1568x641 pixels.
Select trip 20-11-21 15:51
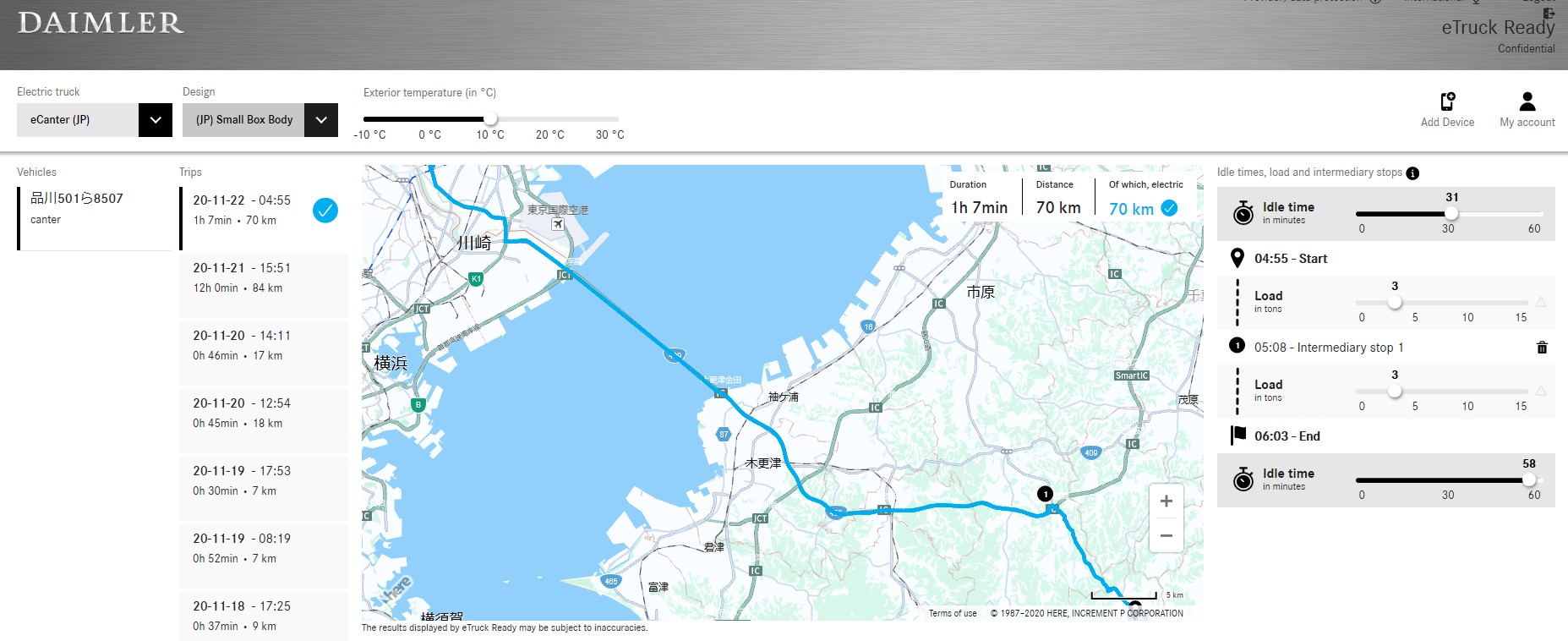(x=263, y=278)
